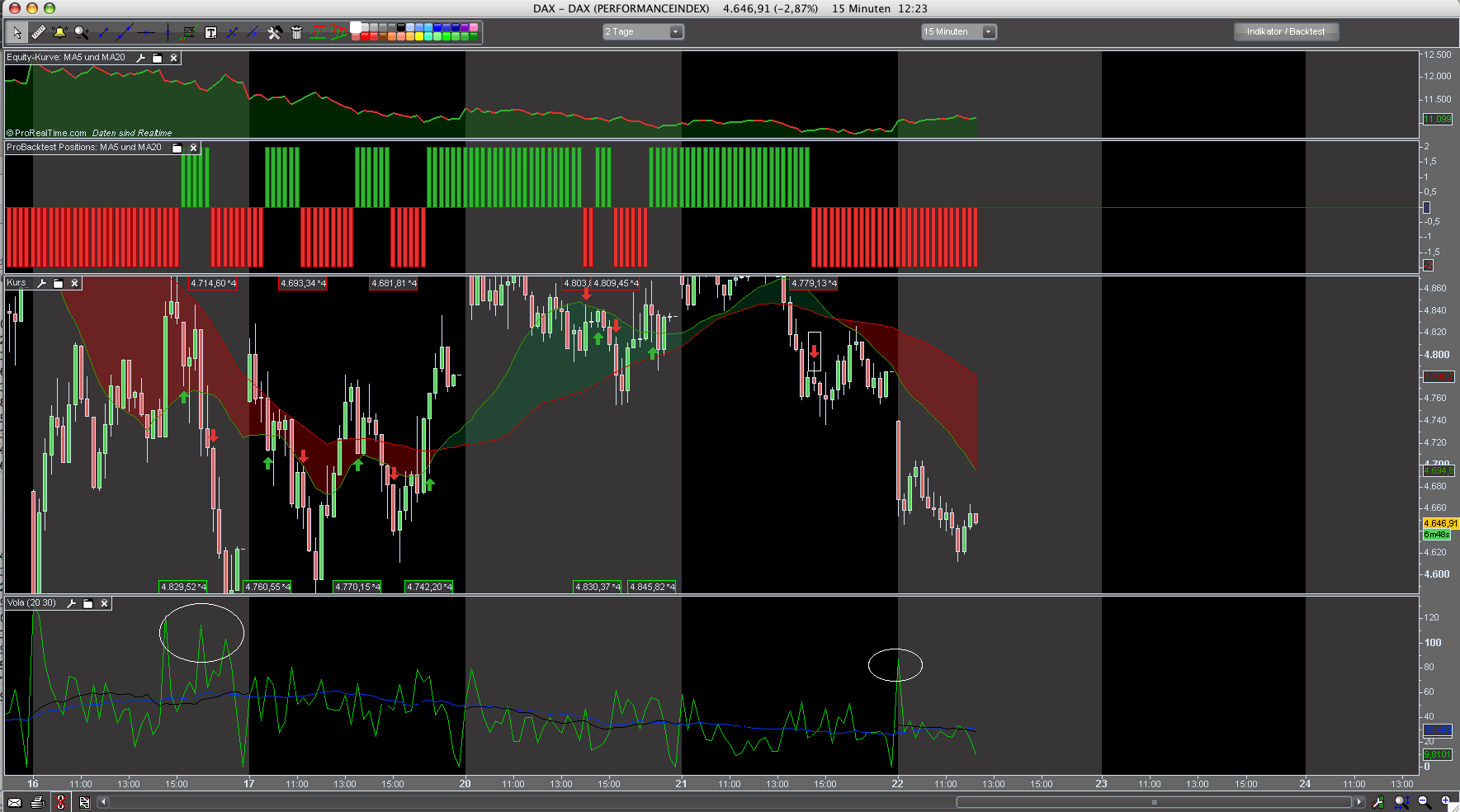Open settings wrench for Kurs panel
Viewport: 1460px width, 812px height.
[x=41, y=283]
